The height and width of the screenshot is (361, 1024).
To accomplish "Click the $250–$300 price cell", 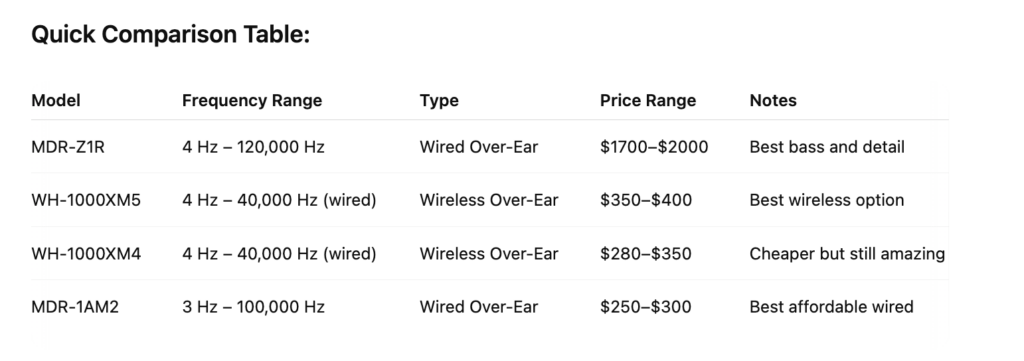I will point(646,307).
